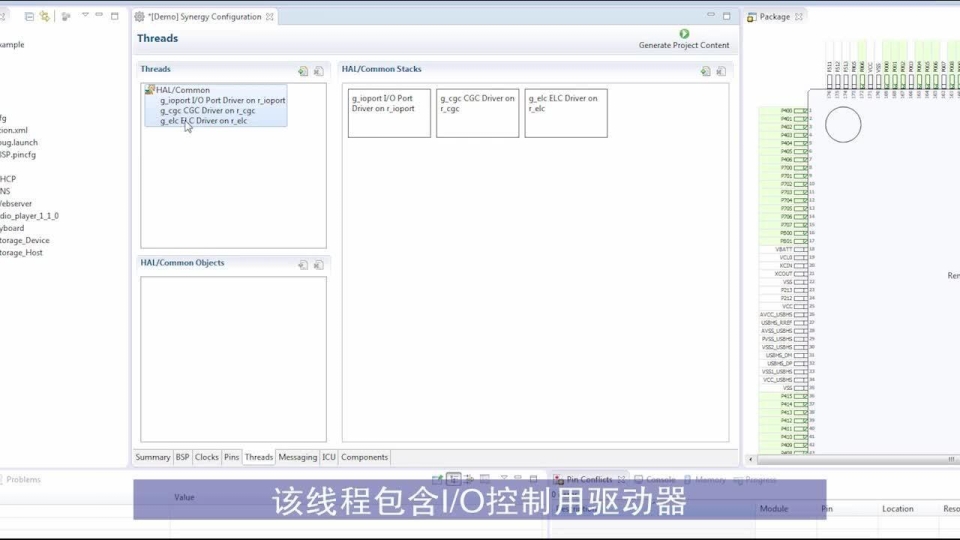
Task: Select g_cgc CGC Driver tree row
Action: click(208, 111)
